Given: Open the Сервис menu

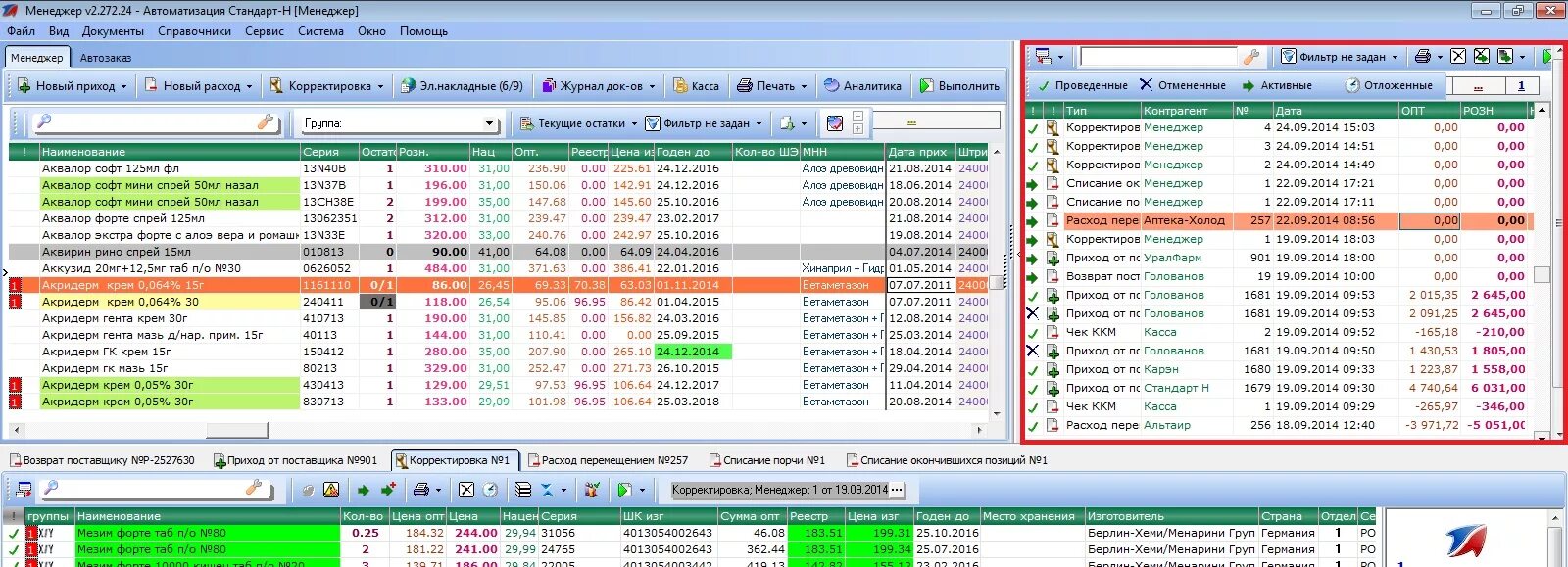Looking at the screenshot, I should point(265,31).
